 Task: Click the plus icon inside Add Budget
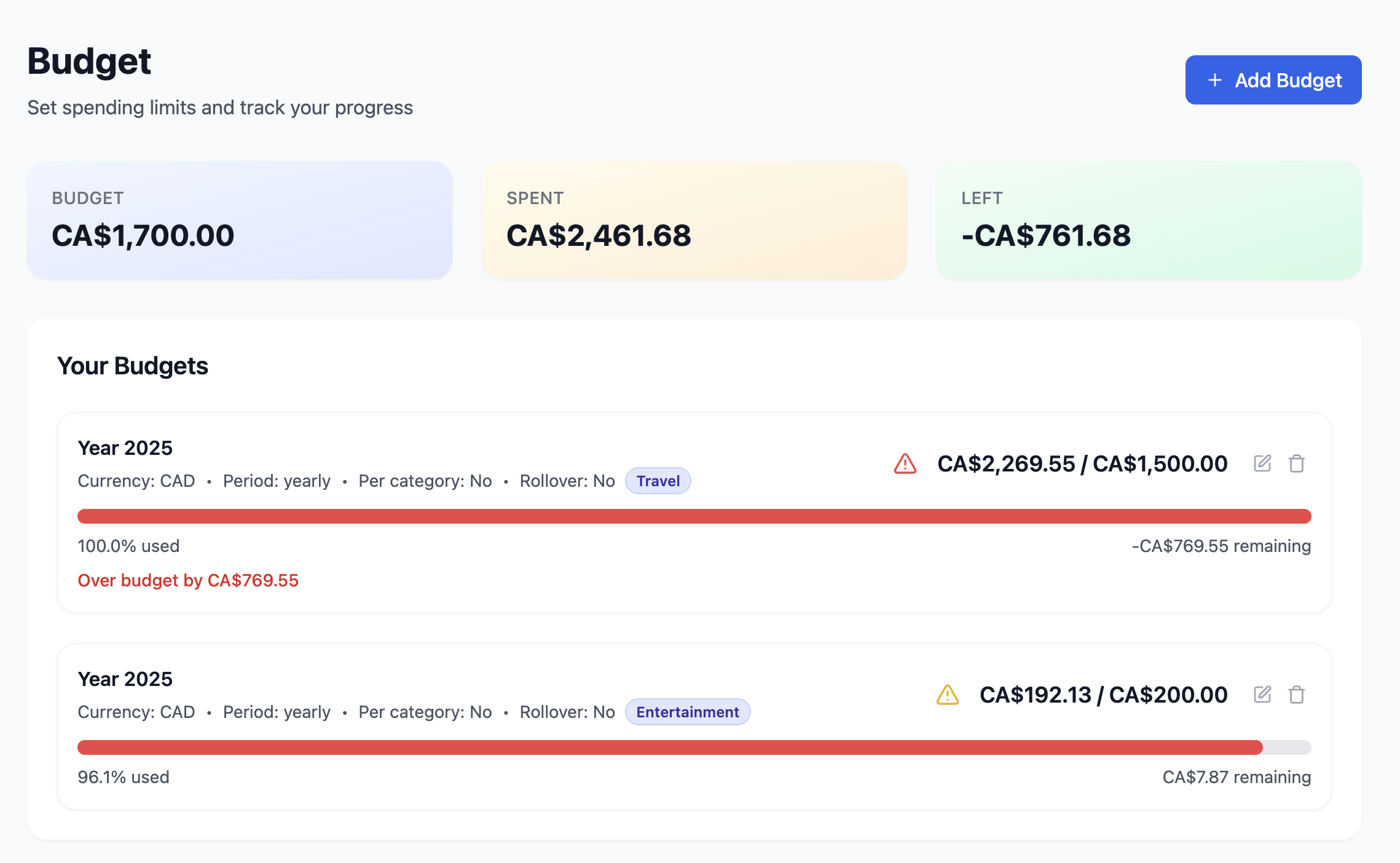[1214, 79]
